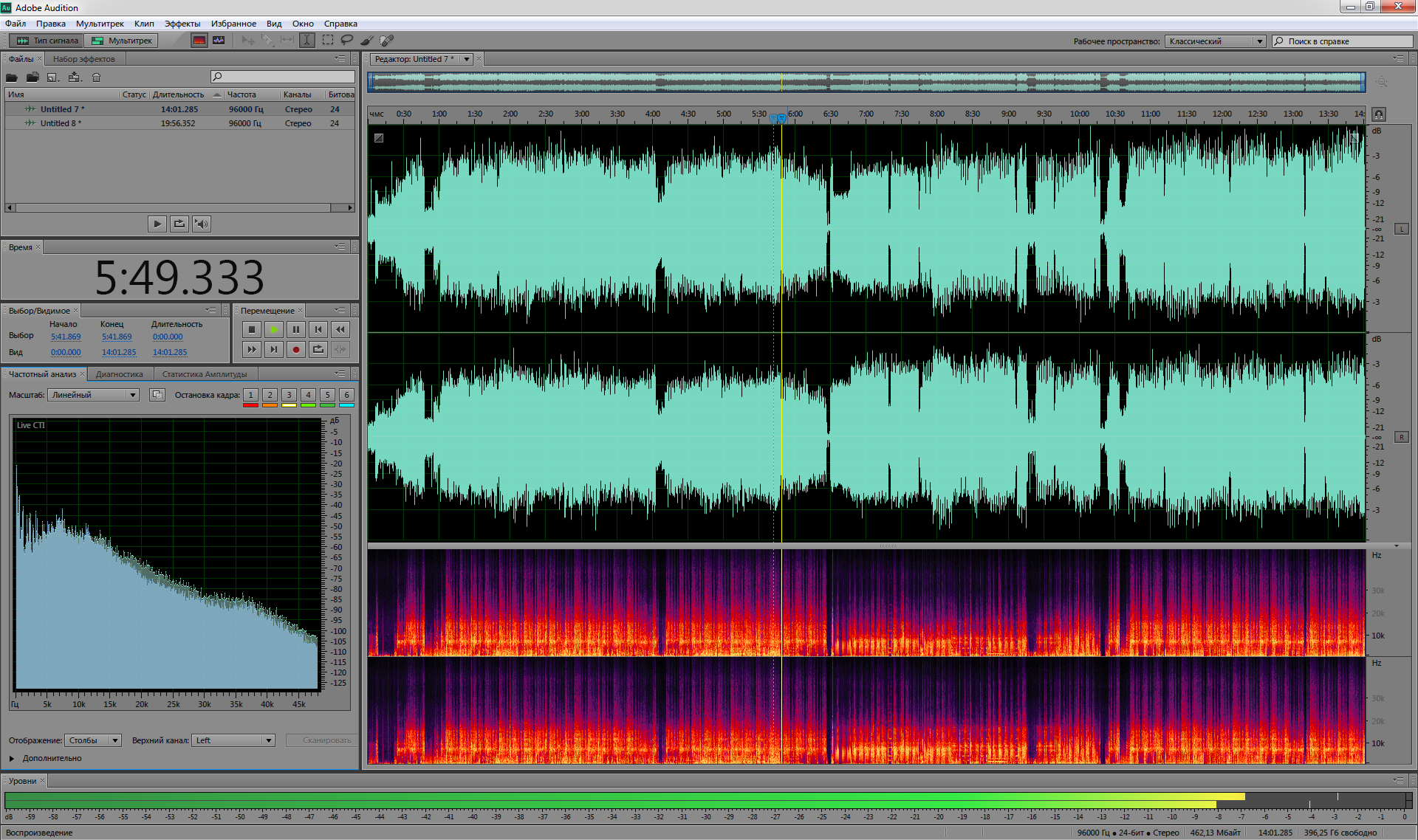
Task: Toggle the spectral frequency display button
Action: click(199, 41)
